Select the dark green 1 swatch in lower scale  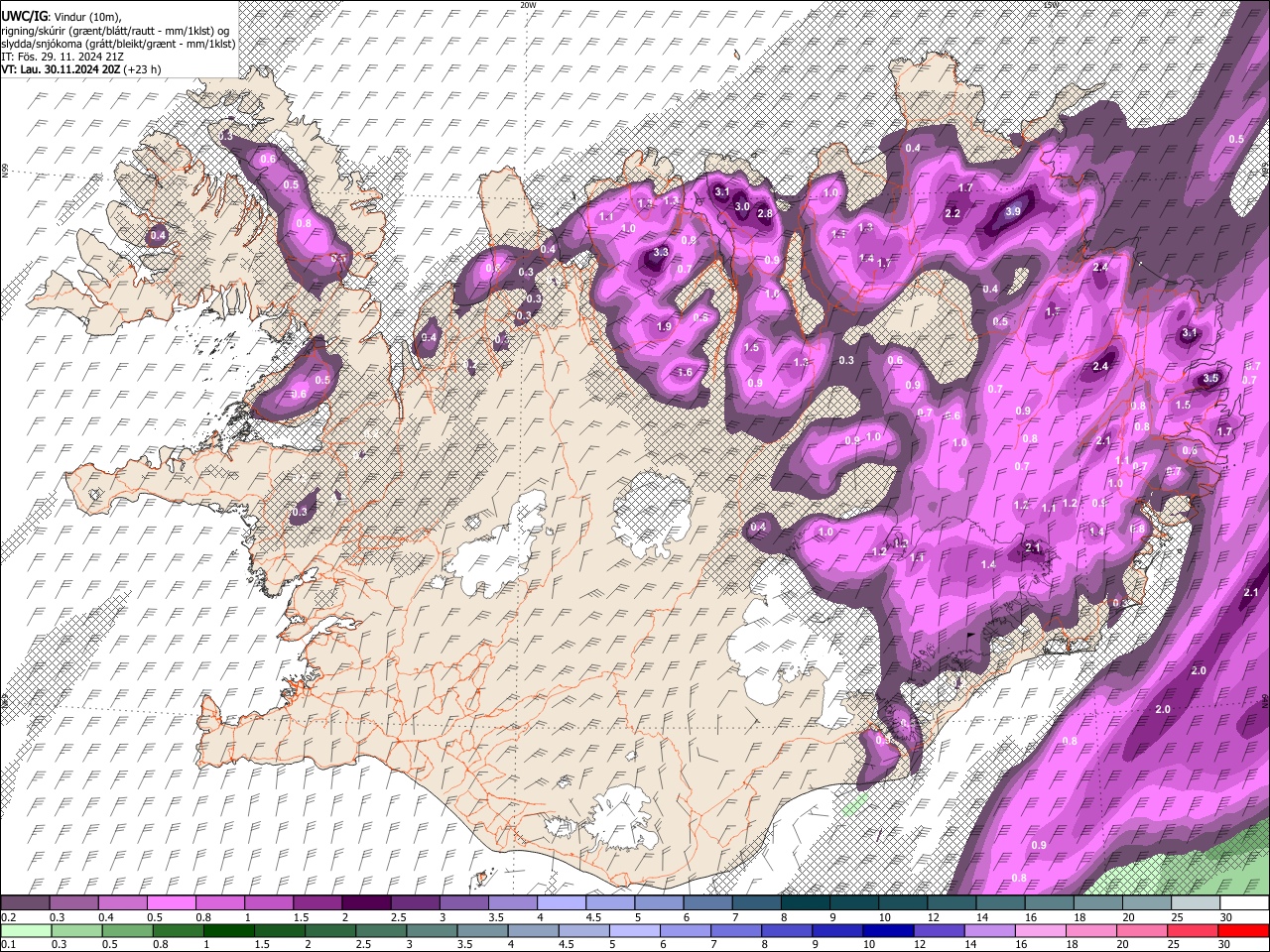pos(229,930)
